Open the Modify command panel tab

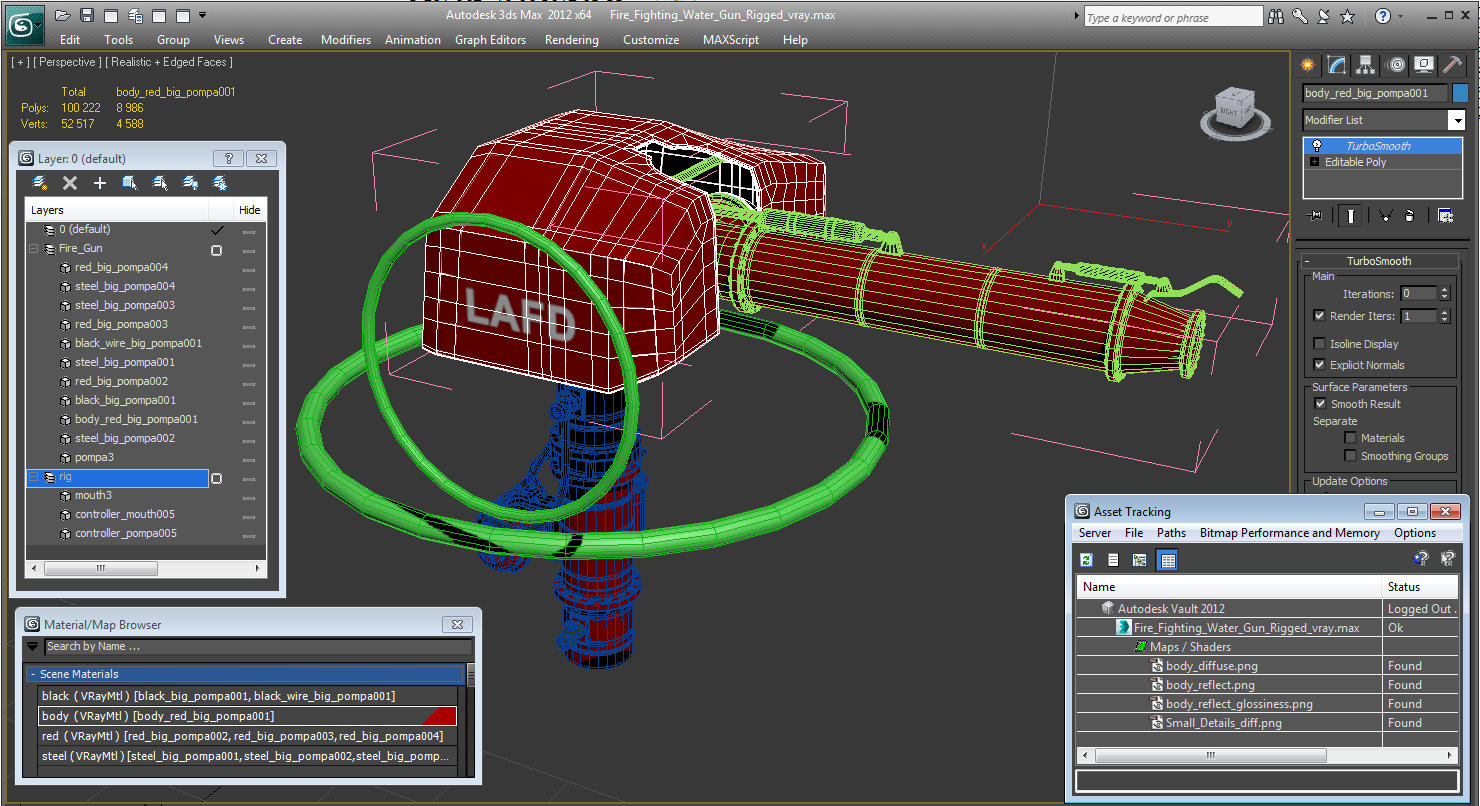click(1337, 65)
